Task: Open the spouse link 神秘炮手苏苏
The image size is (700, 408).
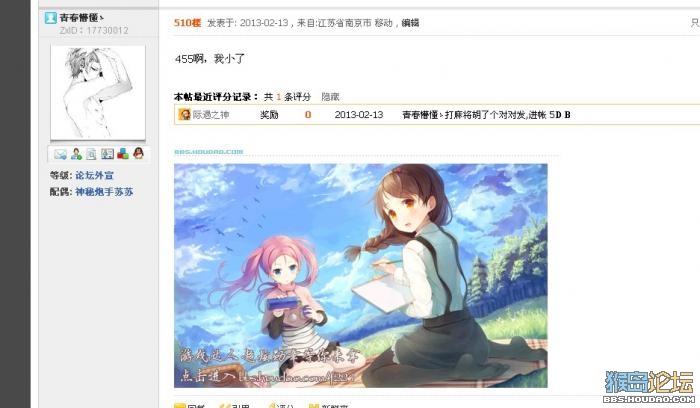Action: coord(104,192)
